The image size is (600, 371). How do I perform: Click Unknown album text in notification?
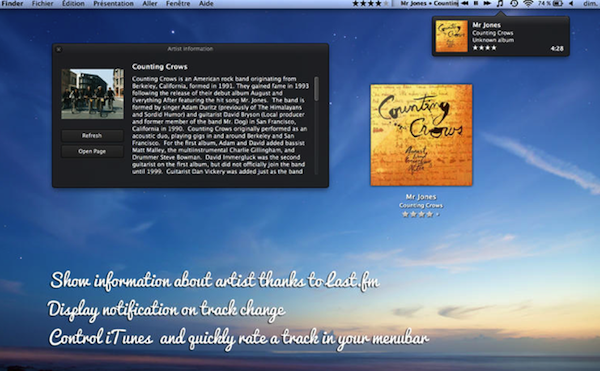[x=493, y=40]
